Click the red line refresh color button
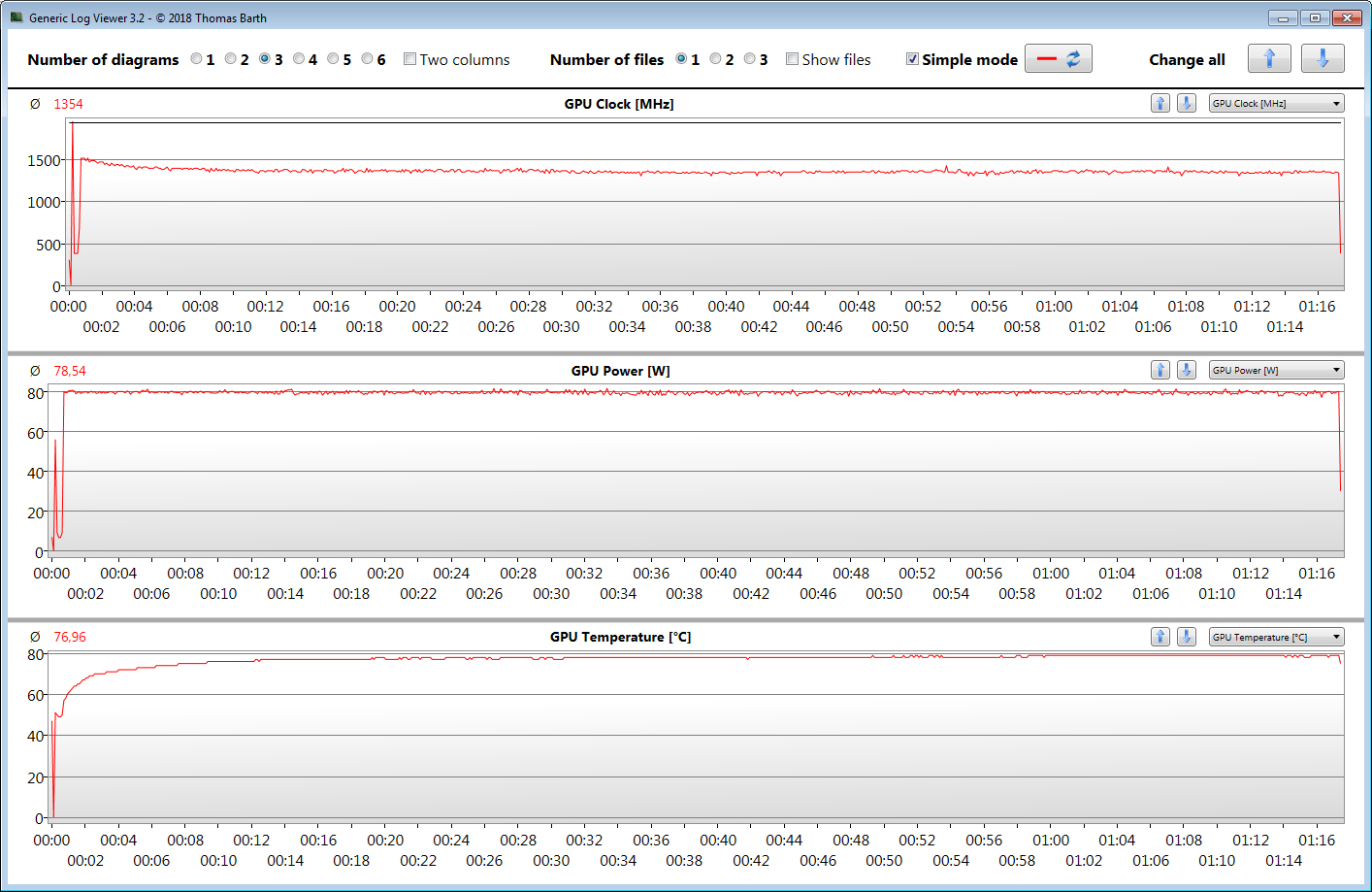 click(1058, 59)
